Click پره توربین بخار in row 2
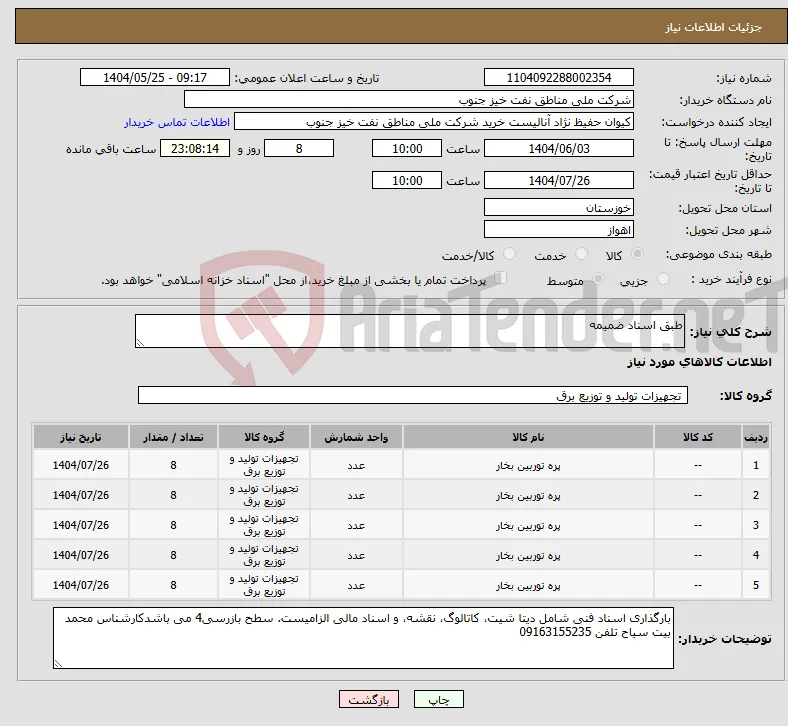Screen dimensions: 788x726 [528, 496]
